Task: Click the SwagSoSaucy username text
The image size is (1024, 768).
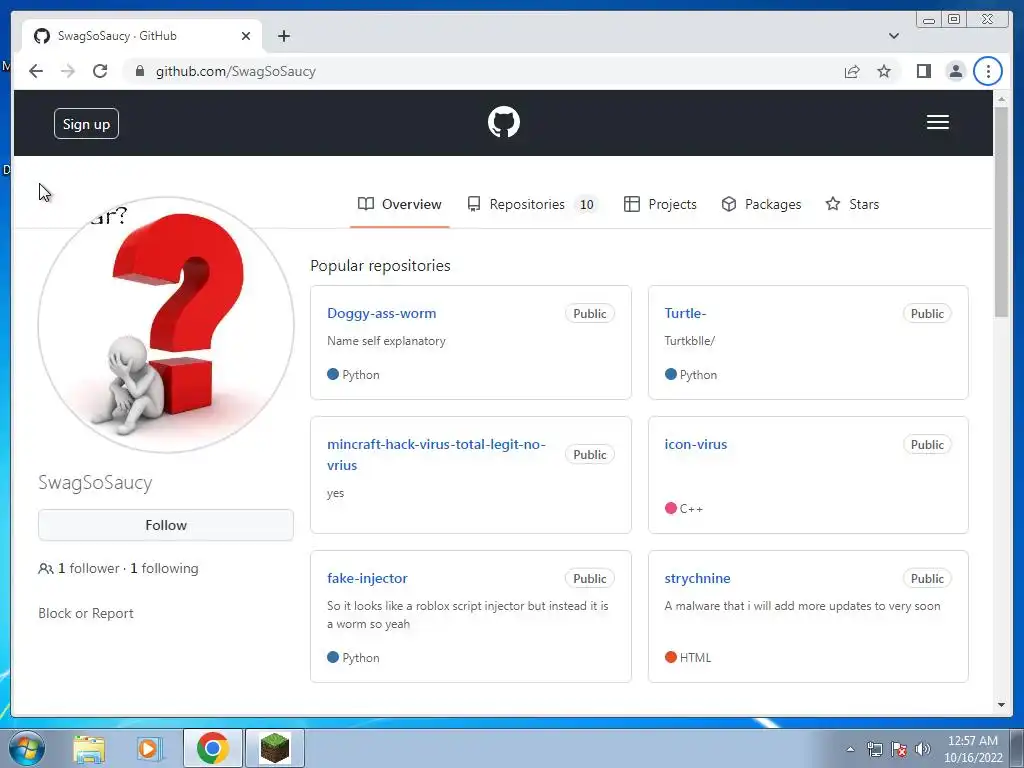Action: 95,483
